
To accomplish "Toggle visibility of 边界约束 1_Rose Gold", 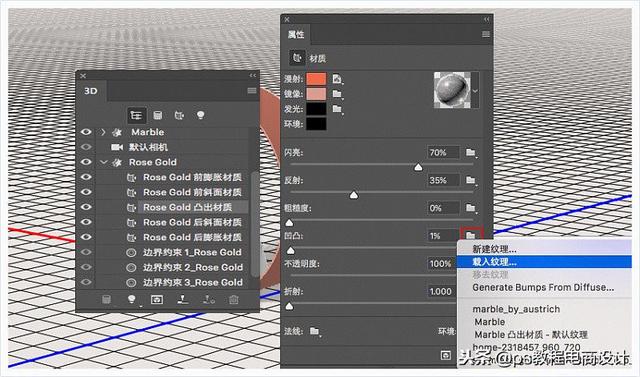I will pyautogui.click(x=86, y=252).
